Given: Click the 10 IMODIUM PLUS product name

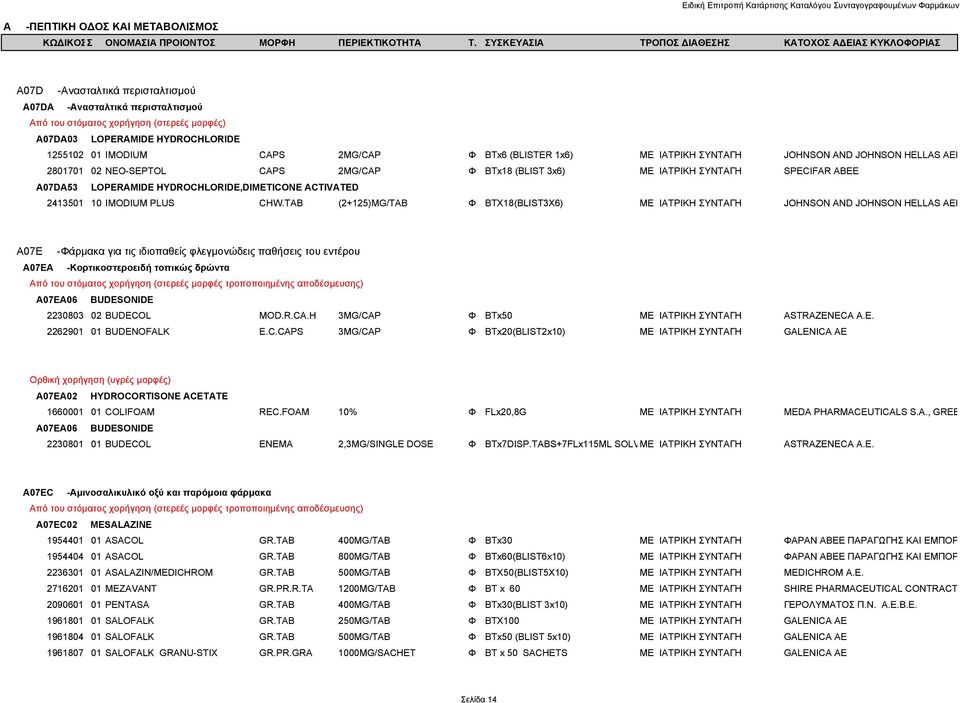Looking at the screenshot, I should (x=133, y=203).
